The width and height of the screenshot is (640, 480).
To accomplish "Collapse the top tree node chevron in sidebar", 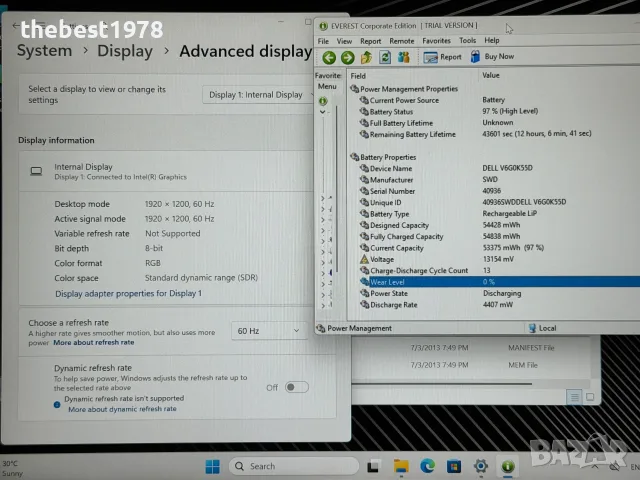I will pyautogui.click(x=322, y=112).
